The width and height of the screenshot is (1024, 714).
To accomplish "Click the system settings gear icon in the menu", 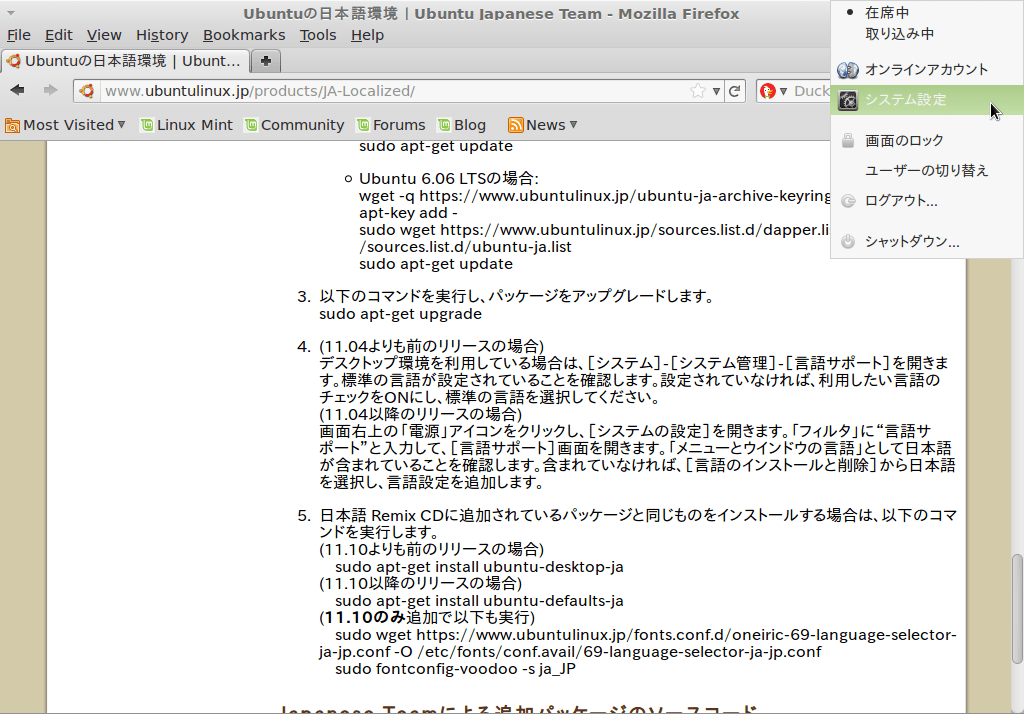I will coord(848,100).
